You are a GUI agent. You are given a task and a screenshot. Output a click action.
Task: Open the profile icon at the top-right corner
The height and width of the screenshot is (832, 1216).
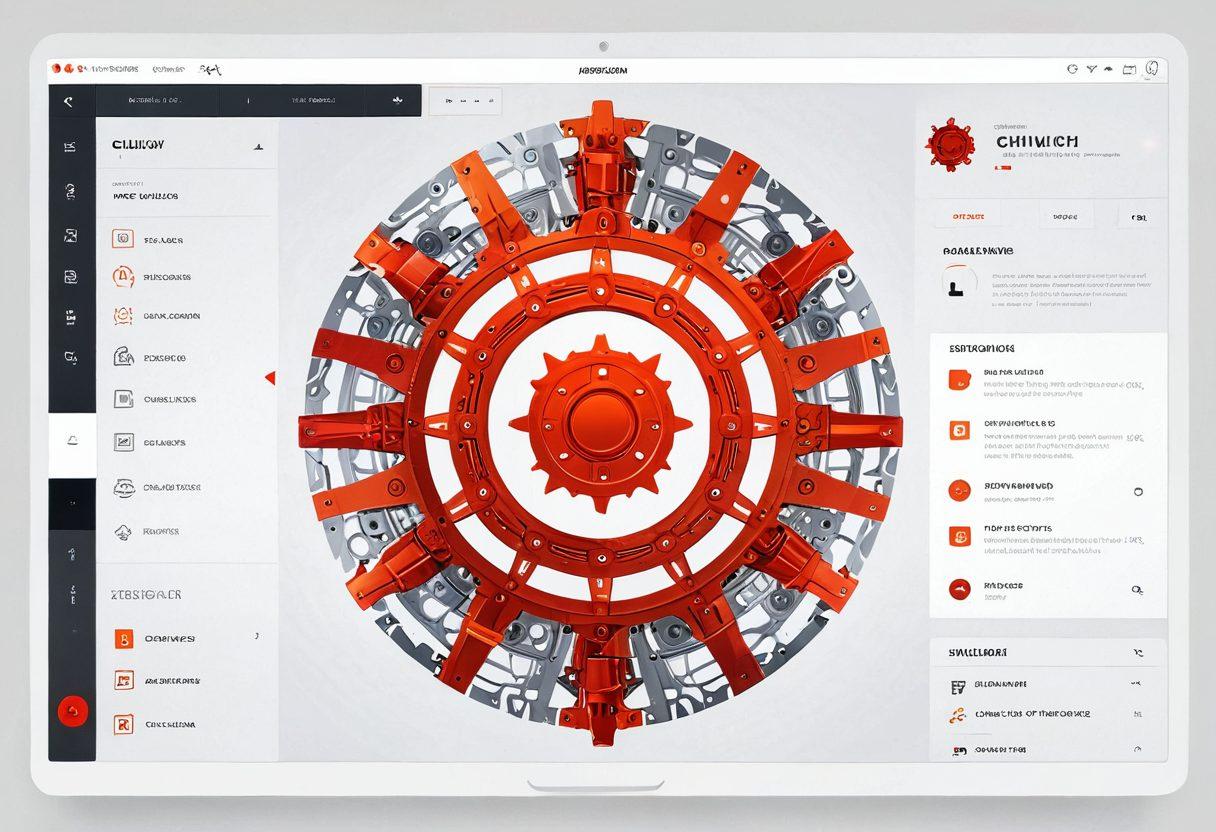point(1151,69)
